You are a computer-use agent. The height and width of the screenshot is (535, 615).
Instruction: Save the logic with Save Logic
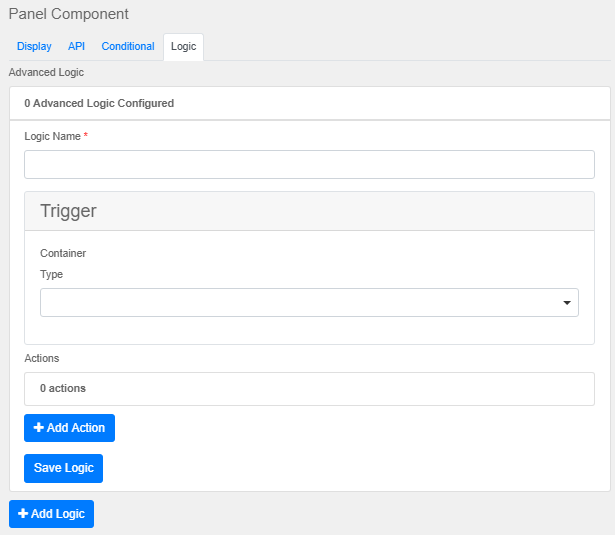pyautogui.click(x=63, y=468)
